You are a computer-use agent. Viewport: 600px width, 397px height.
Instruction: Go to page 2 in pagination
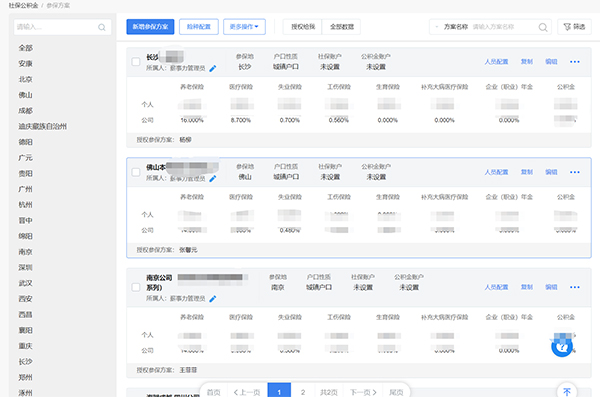pyautogui.click(x=303, y=392)
